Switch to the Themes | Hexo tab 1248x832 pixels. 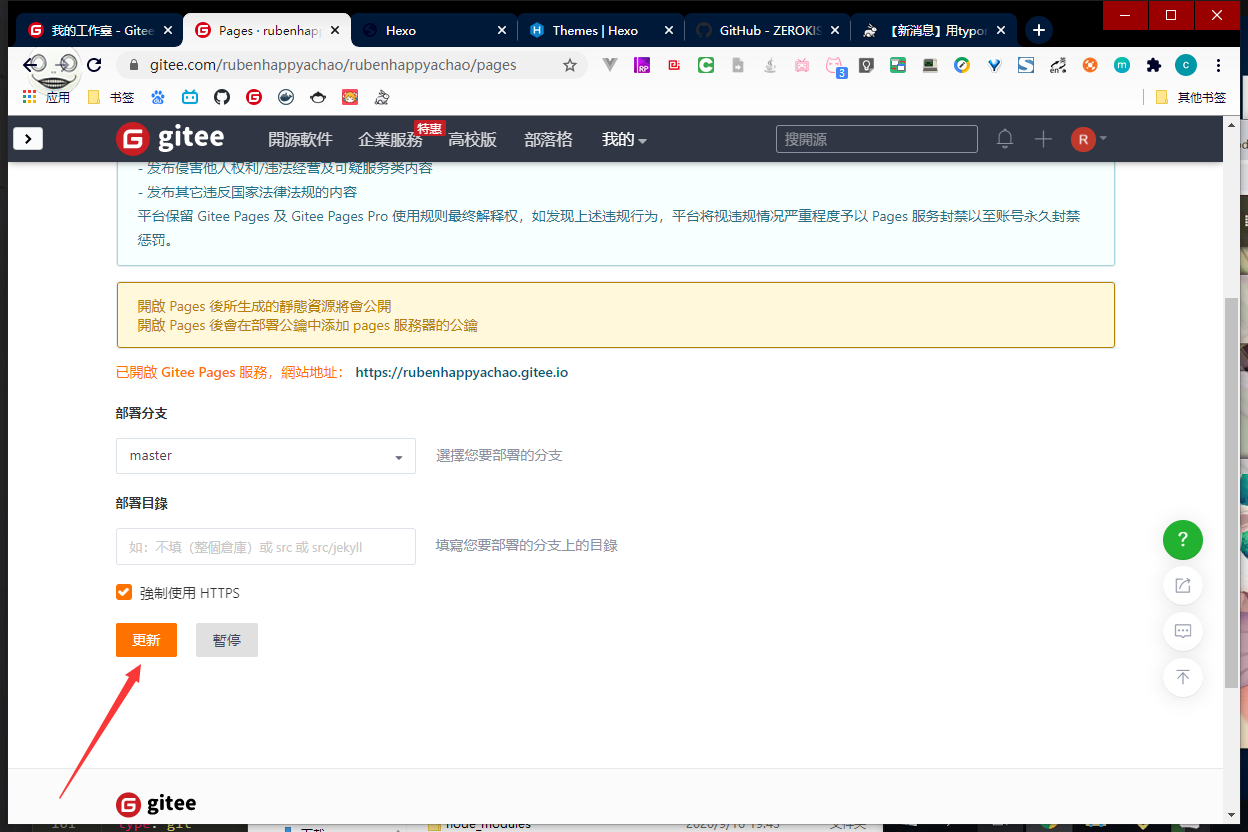tap(595, 30)
